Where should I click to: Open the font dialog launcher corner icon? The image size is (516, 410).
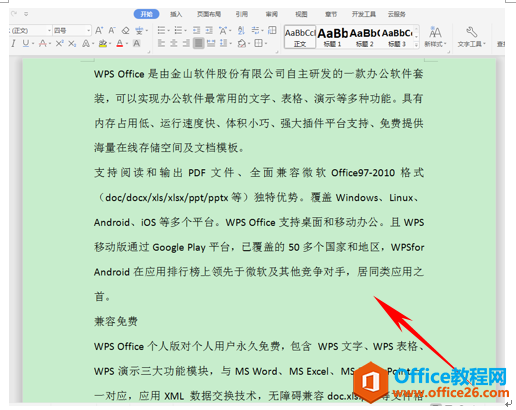click(149, 51)
